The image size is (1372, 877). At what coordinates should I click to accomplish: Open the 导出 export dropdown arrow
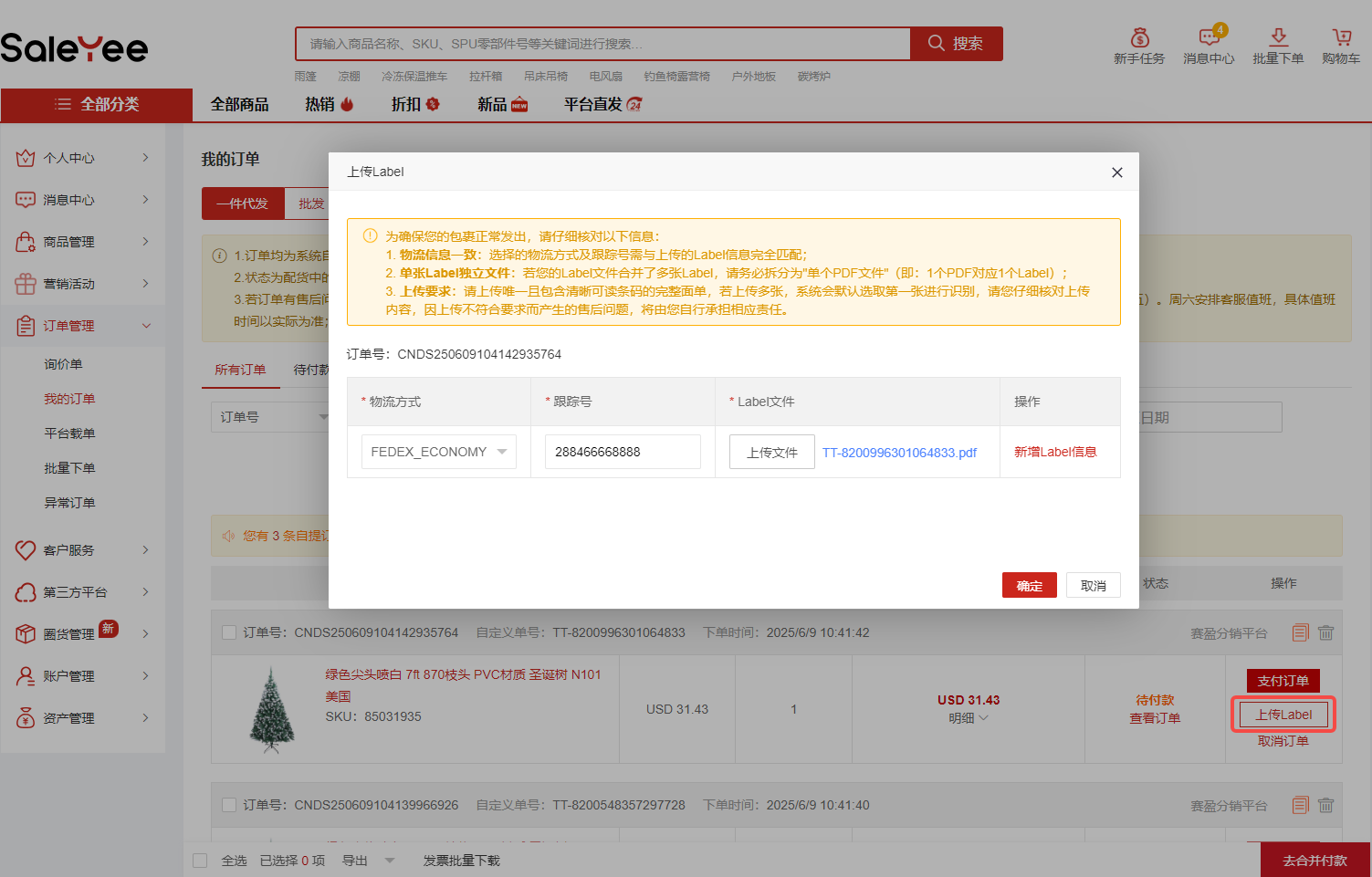click(x=390, y=861)
